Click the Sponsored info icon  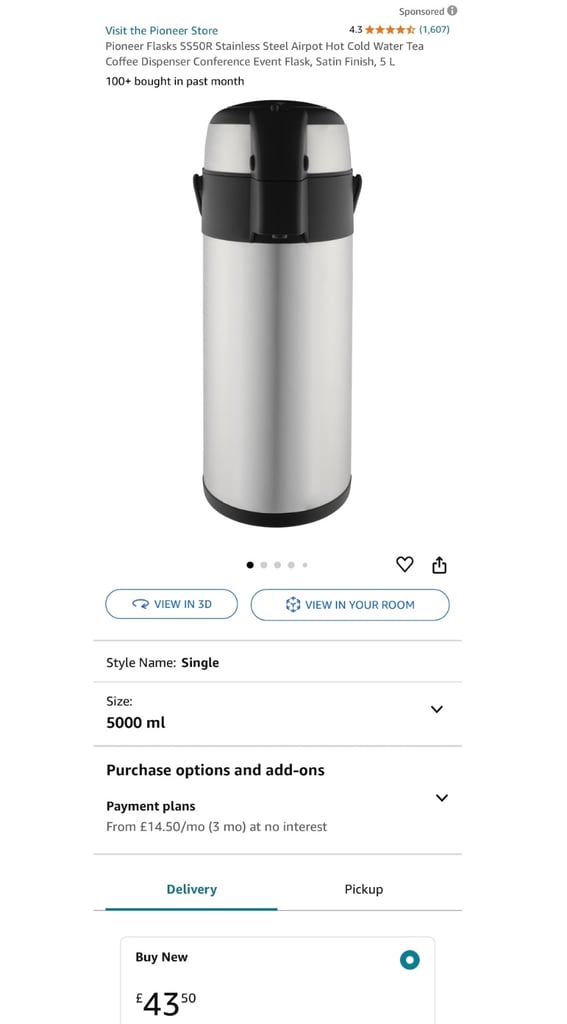pos(452,10)
